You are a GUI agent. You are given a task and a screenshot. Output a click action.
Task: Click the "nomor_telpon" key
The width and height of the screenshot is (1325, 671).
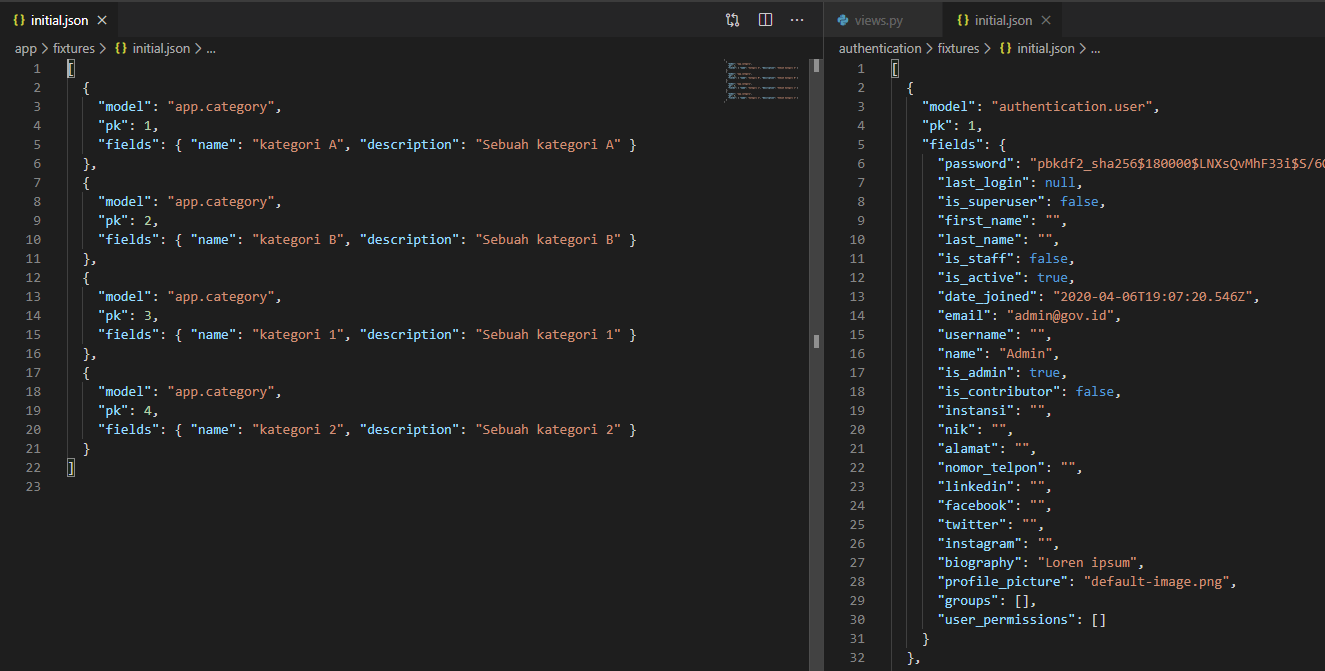click(x=991, y=468)
